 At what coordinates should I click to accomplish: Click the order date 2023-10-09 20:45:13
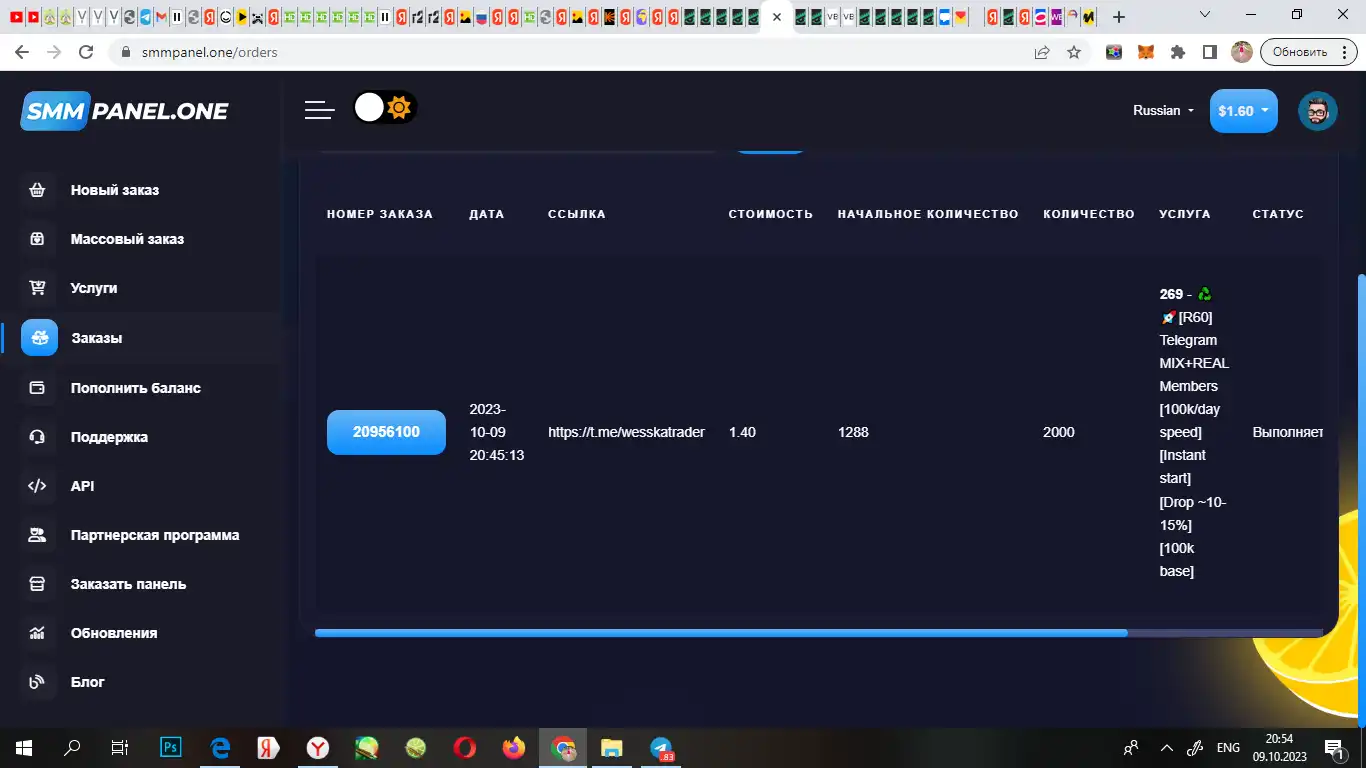tap(496, 432)
